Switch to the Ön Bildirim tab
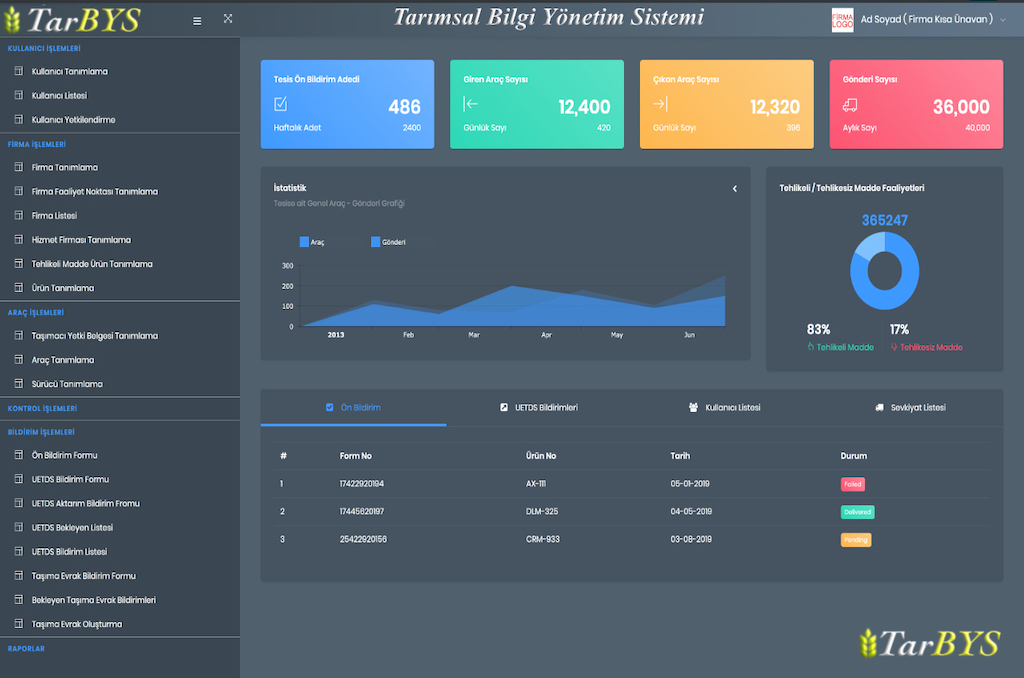 [x=353, y=408]
